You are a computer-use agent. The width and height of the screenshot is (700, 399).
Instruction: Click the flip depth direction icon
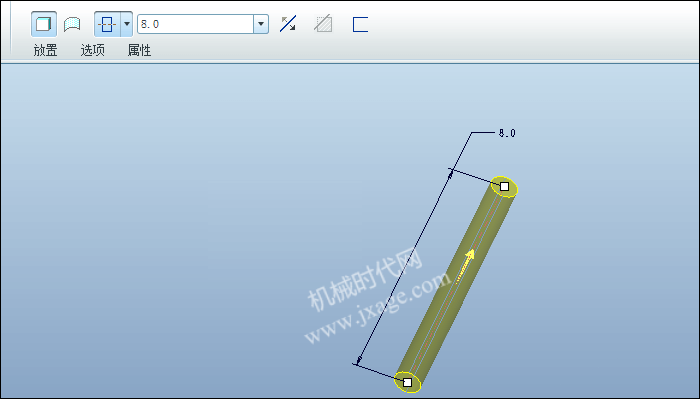tap(288, 24)
